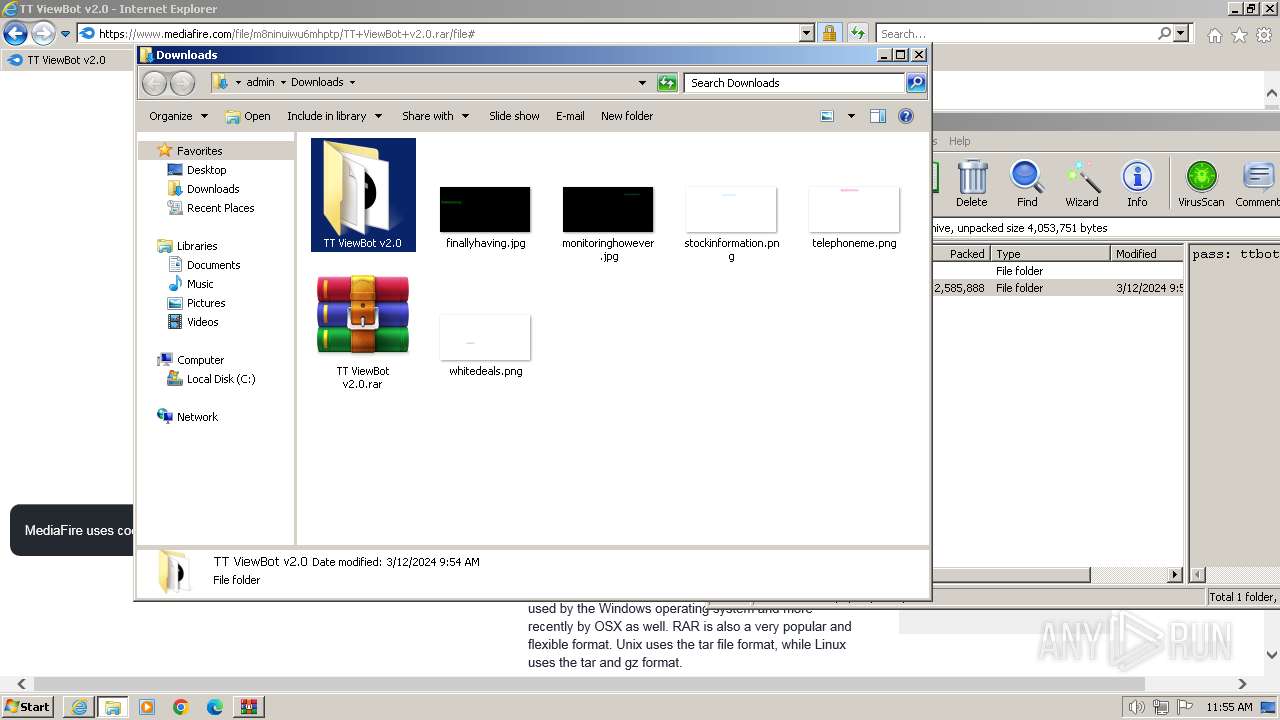Open the Pictures library

pos(206,303)
